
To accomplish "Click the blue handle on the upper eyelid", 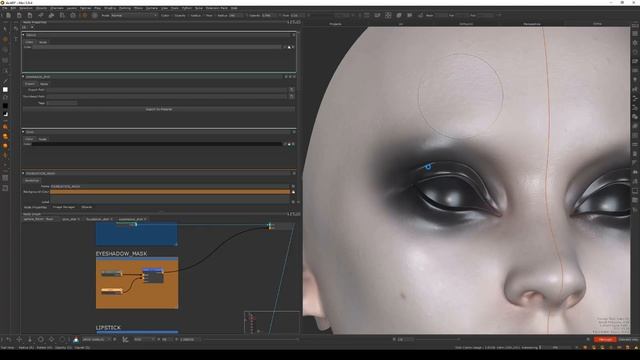I will pyautogui.click(x=428, y=167).
